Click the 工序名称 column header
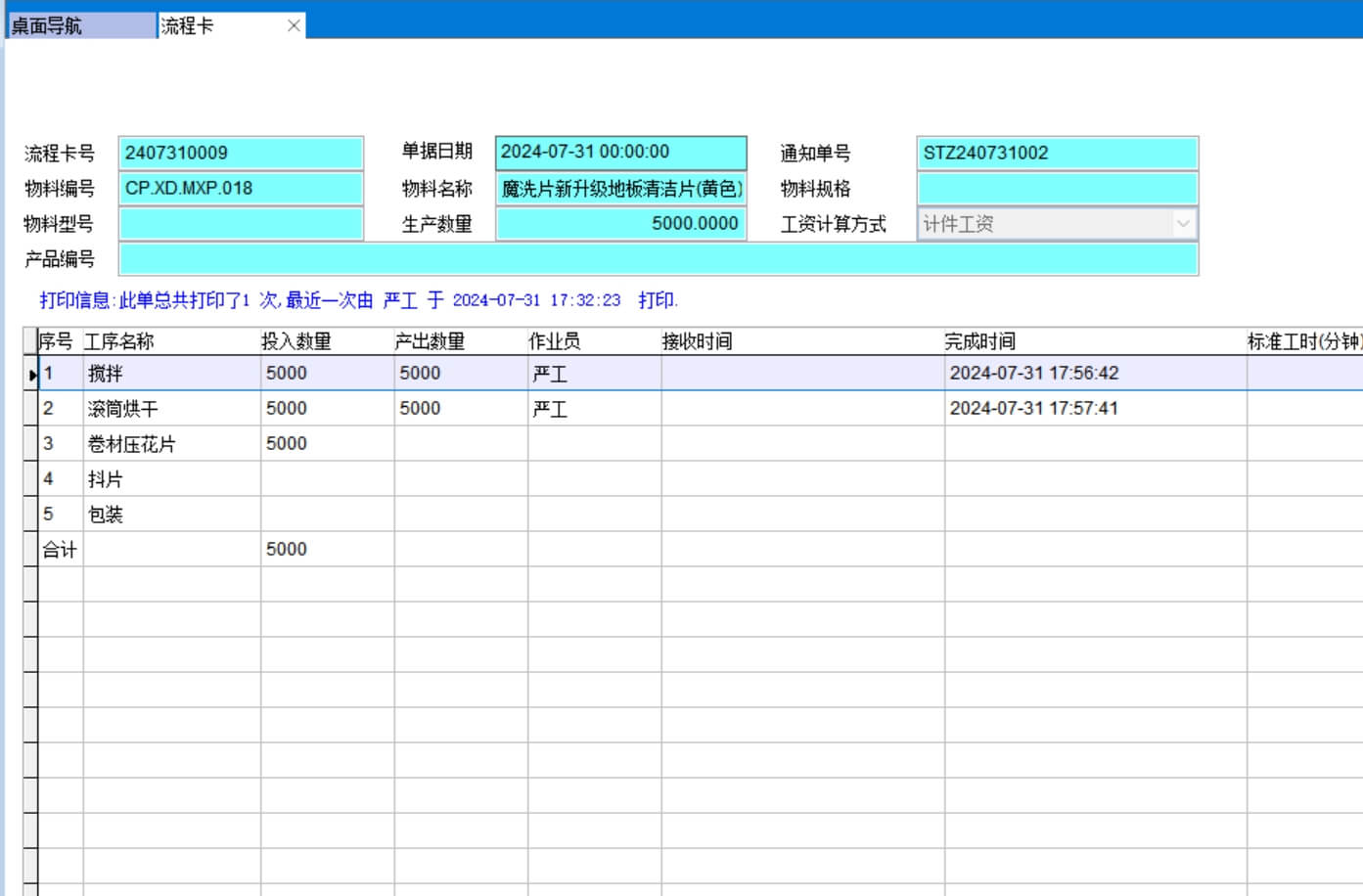 pos(119,341)
